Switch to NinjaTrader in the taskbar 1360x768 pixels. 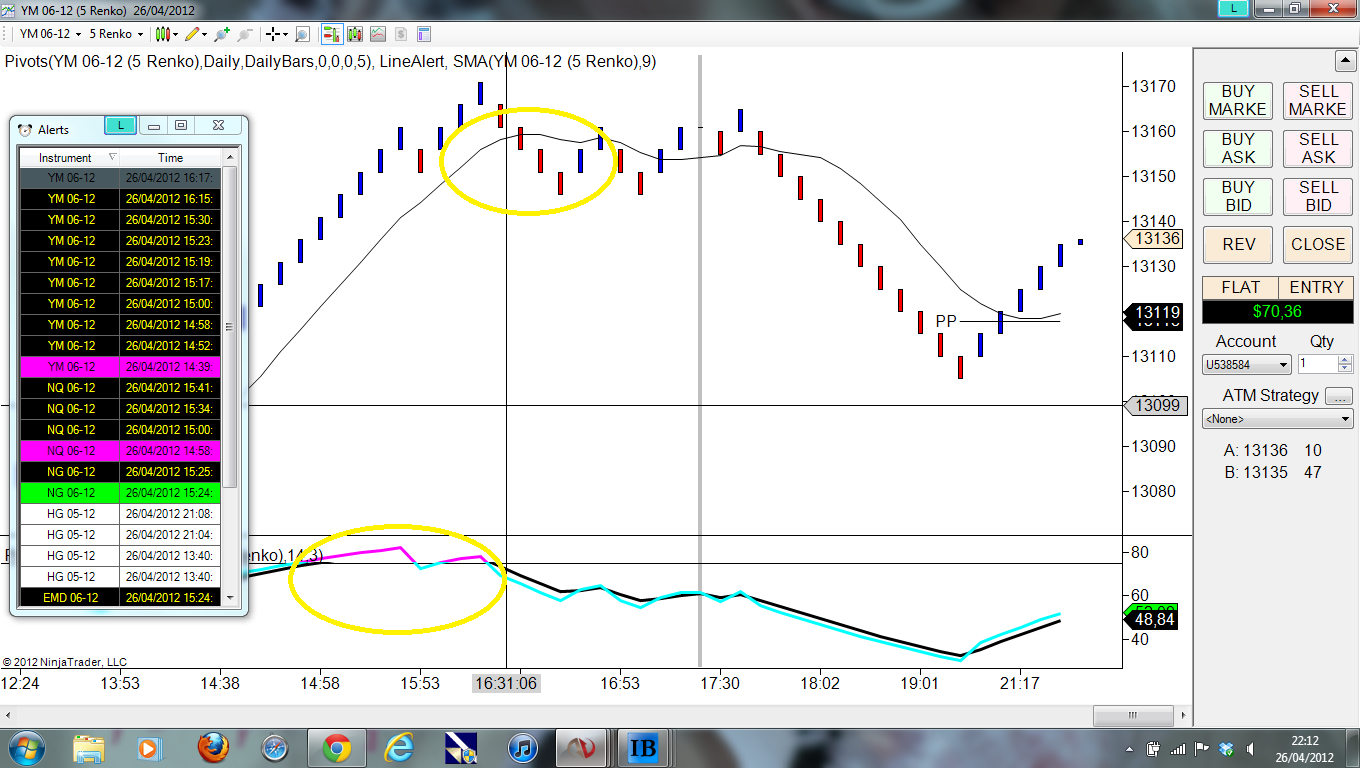tap(579, 748)
